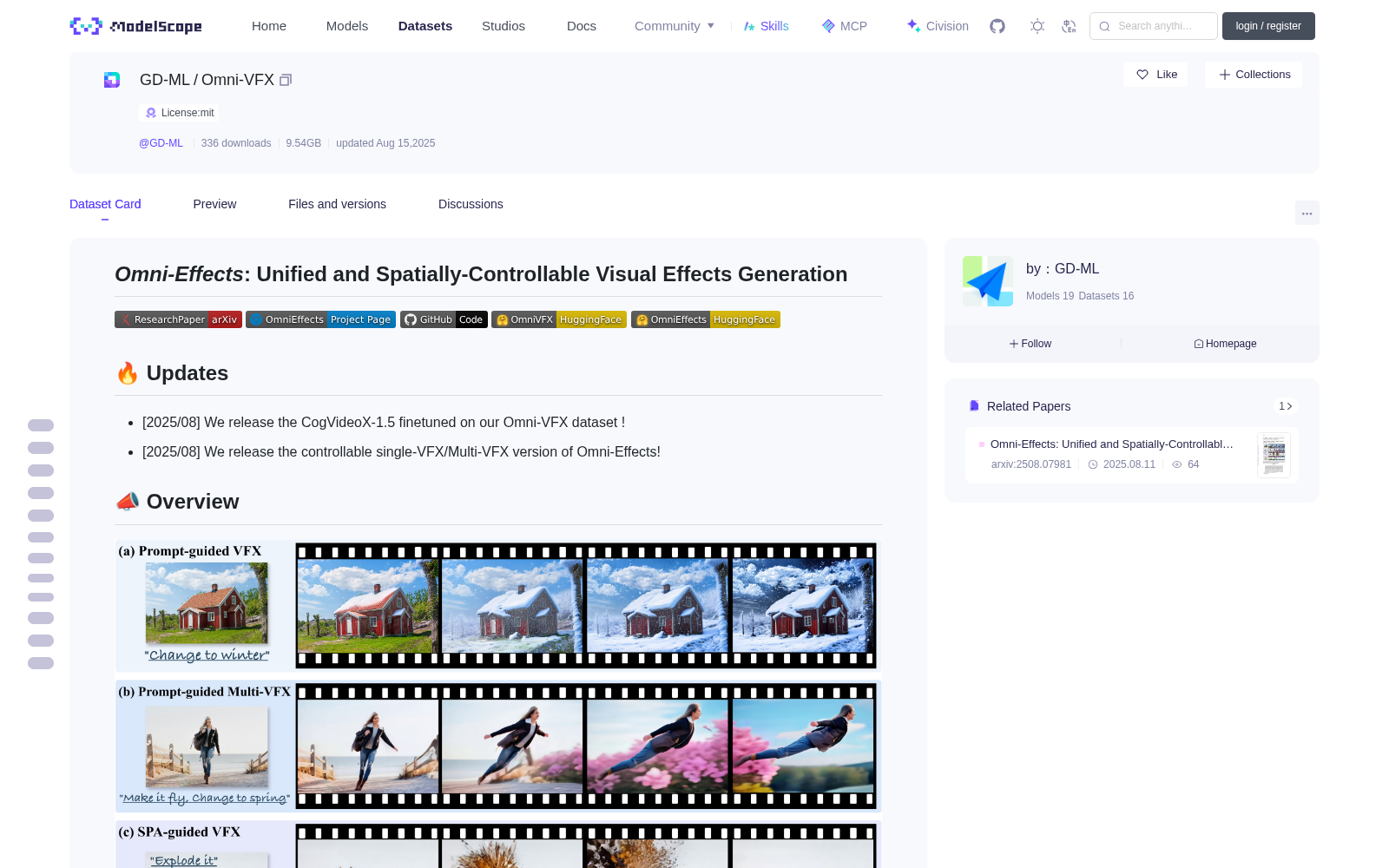Viewport: 1389px width, 868px height.
Task: Click the Prompt-guided VFX film strip image
Action: pyautogui.click(x=586, y=606)
